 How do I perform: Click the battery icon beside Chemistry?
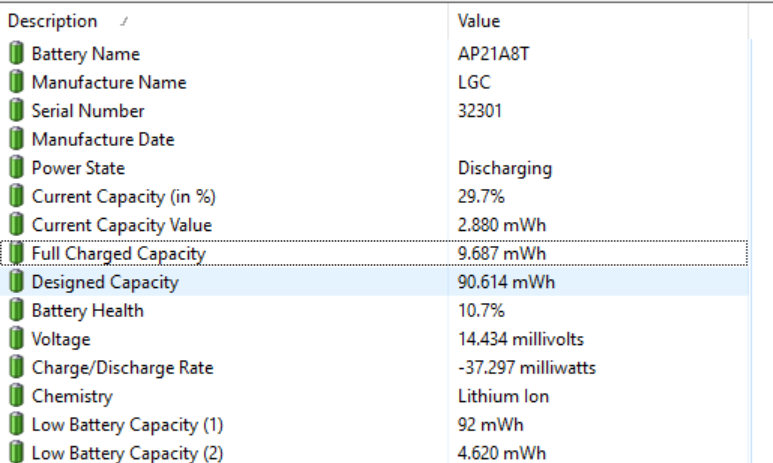coord(16,396)
